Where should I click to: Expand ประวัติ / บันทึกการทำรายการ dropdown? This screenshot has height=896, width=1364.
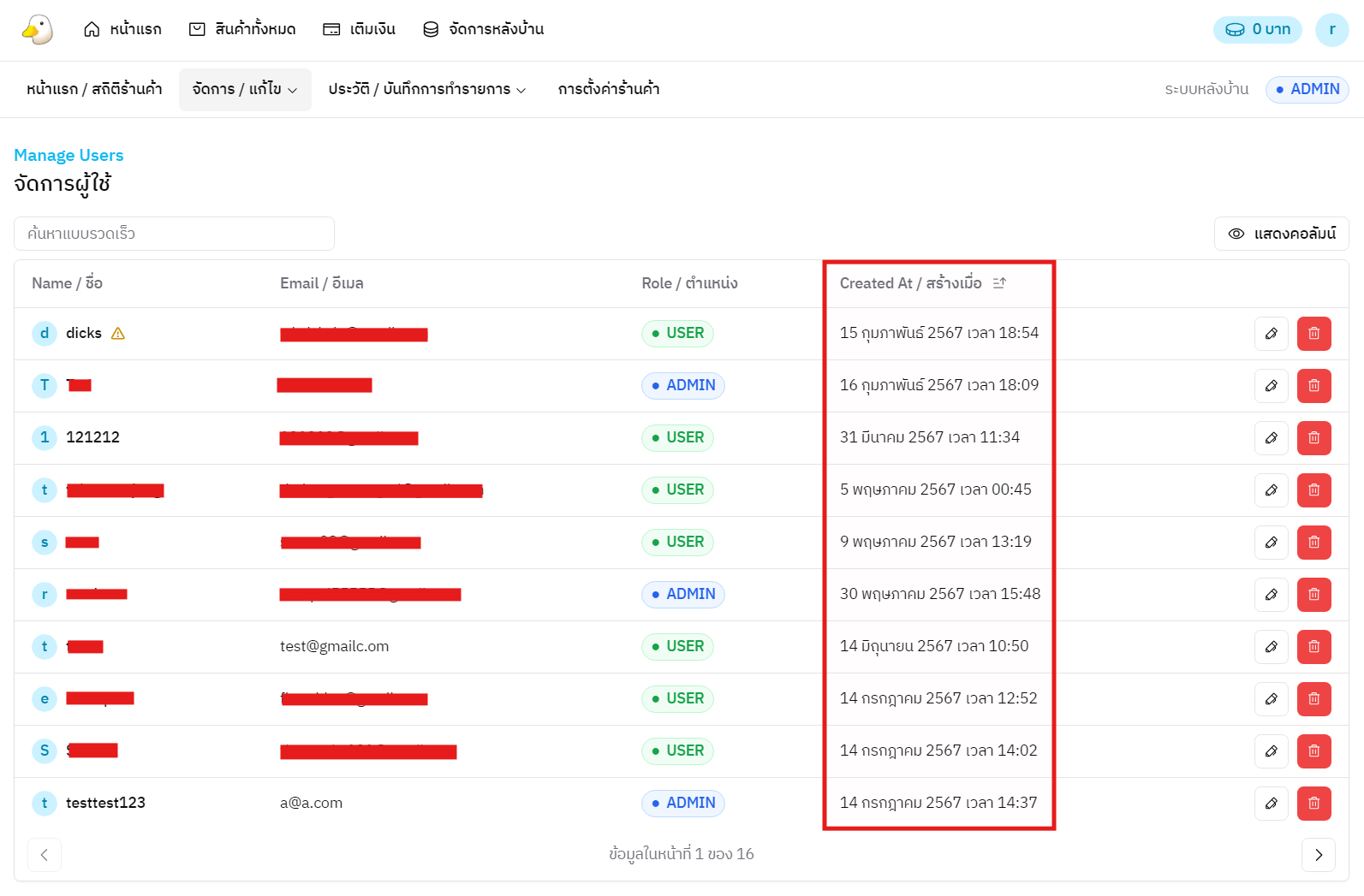point(426,89)
